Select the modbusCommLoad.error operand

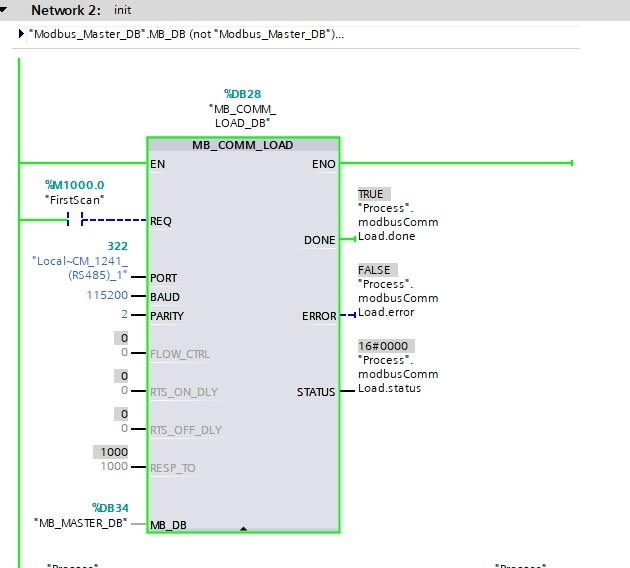398,298
